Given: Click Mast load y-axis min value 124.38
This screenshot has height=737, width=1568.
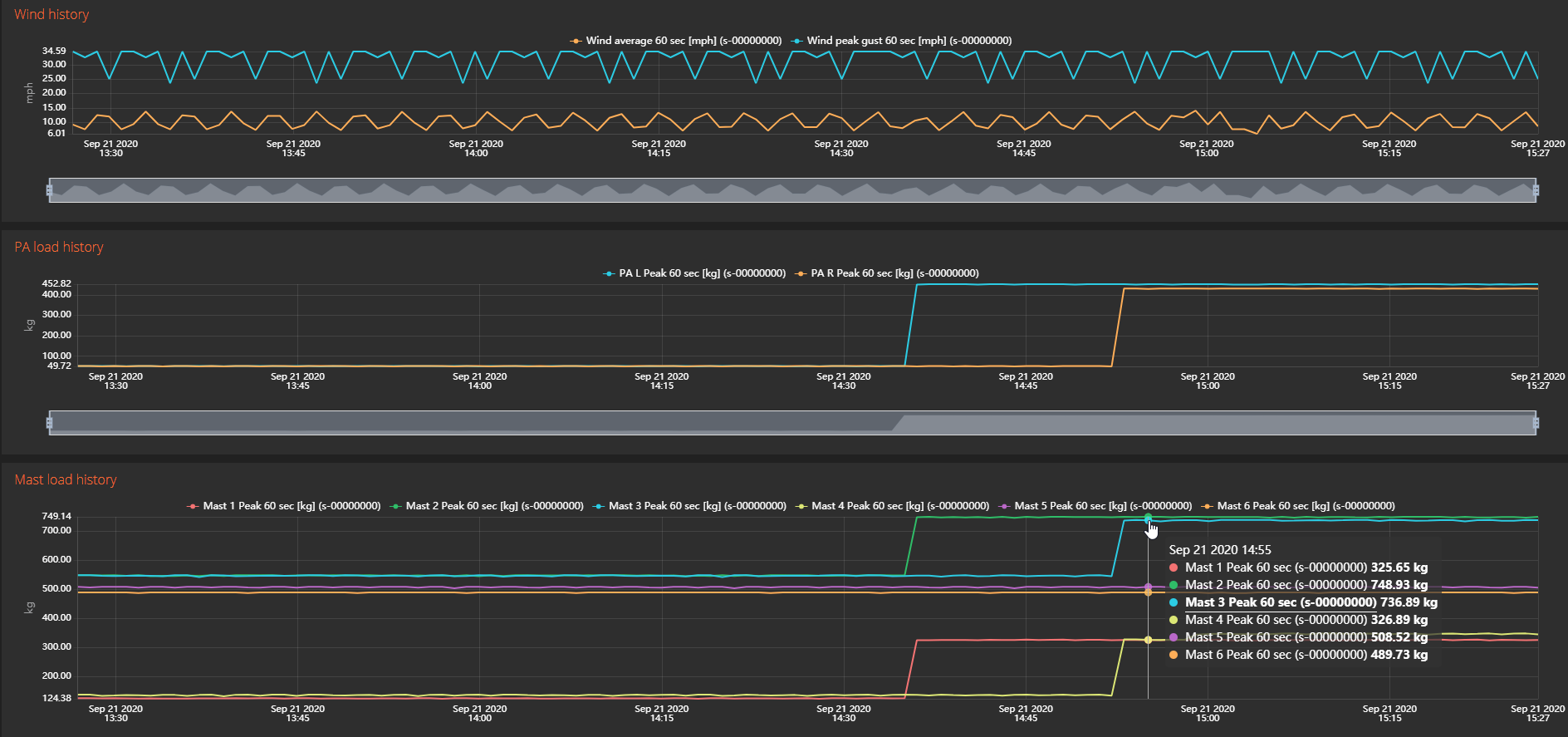Looking at the screenshot, I should (56, 698).
